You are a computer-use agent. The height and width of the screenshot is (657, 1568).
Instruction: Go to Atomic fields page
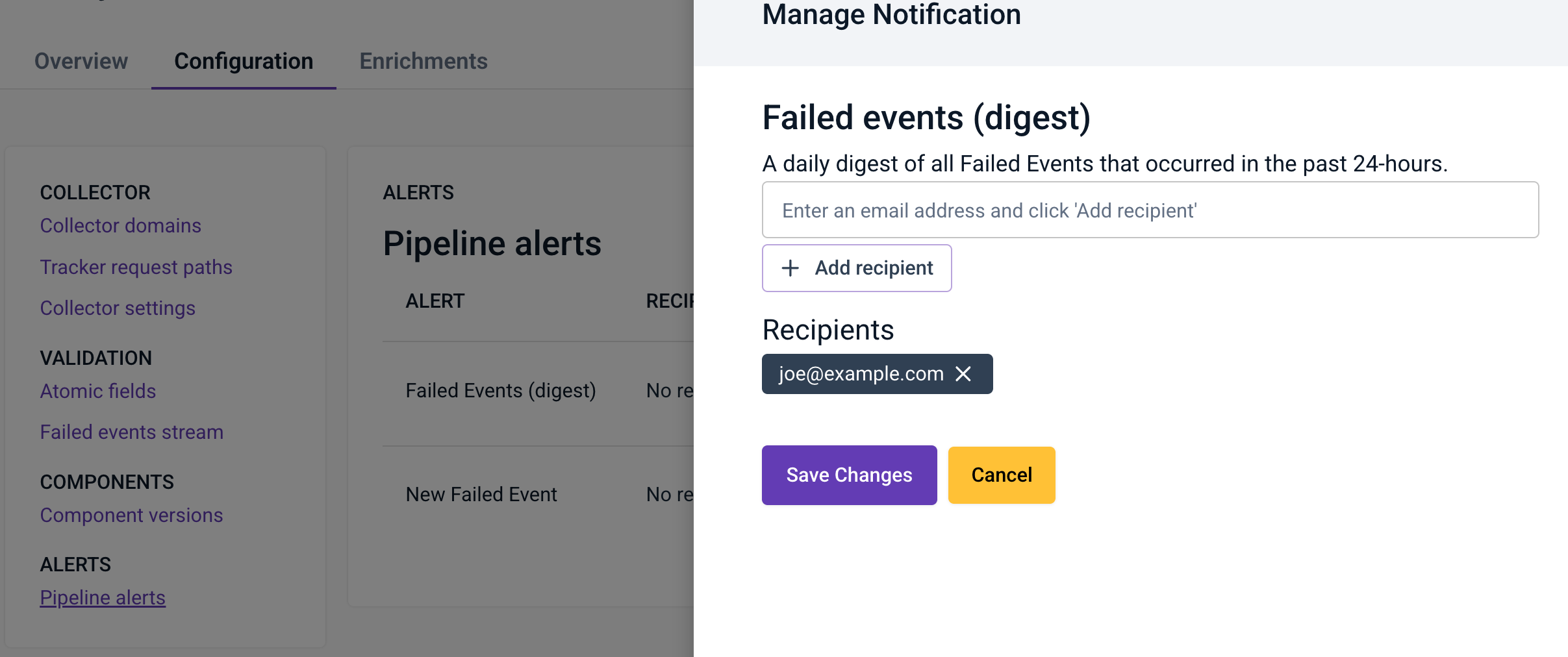98,391
